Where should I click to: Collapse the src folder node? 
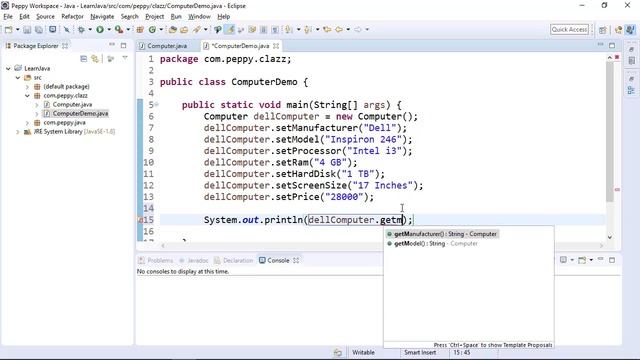[x=18, y=78]
